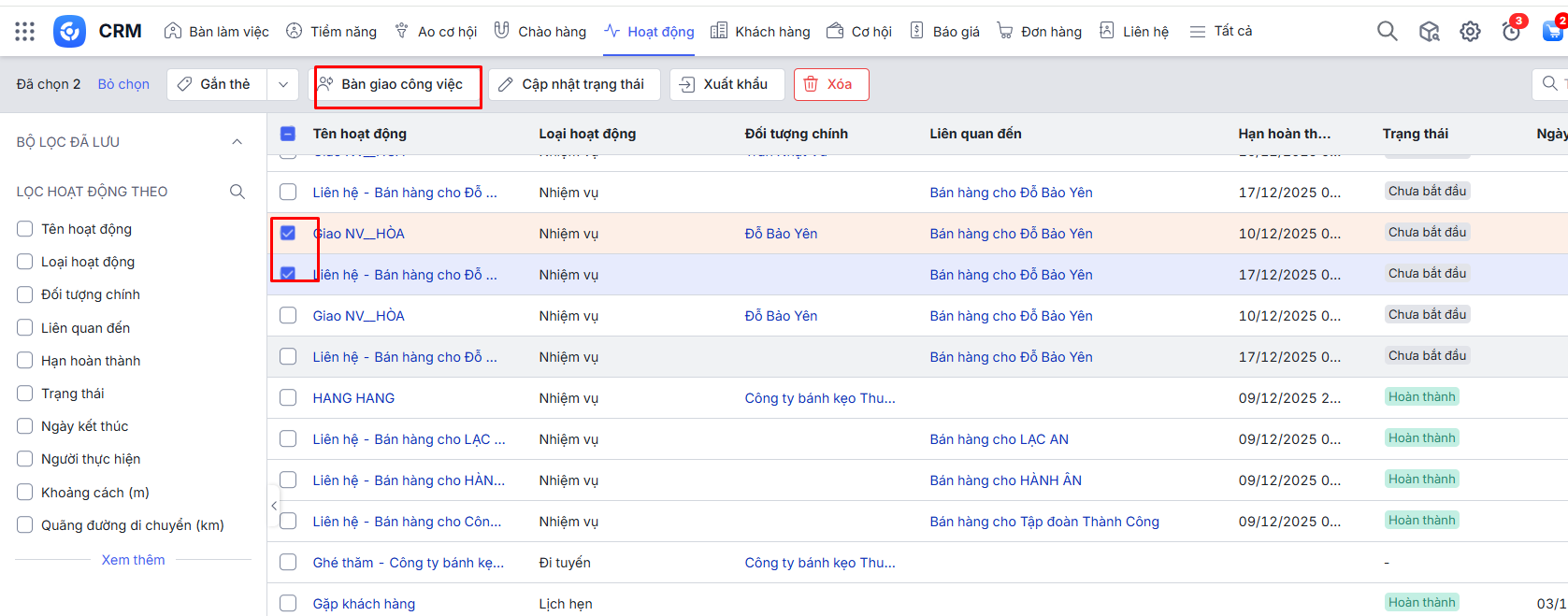The height and width of the screenshot is (616, 1568).
Task: Open the apps grid launcher icon
Action: coord(25,32)
